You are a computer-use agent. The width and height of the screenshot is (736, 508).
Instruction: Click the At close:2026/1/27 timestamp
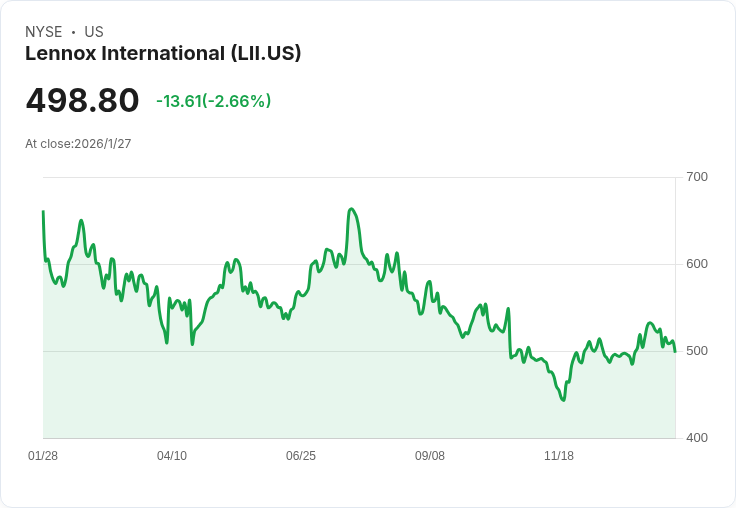pos(78,144)
